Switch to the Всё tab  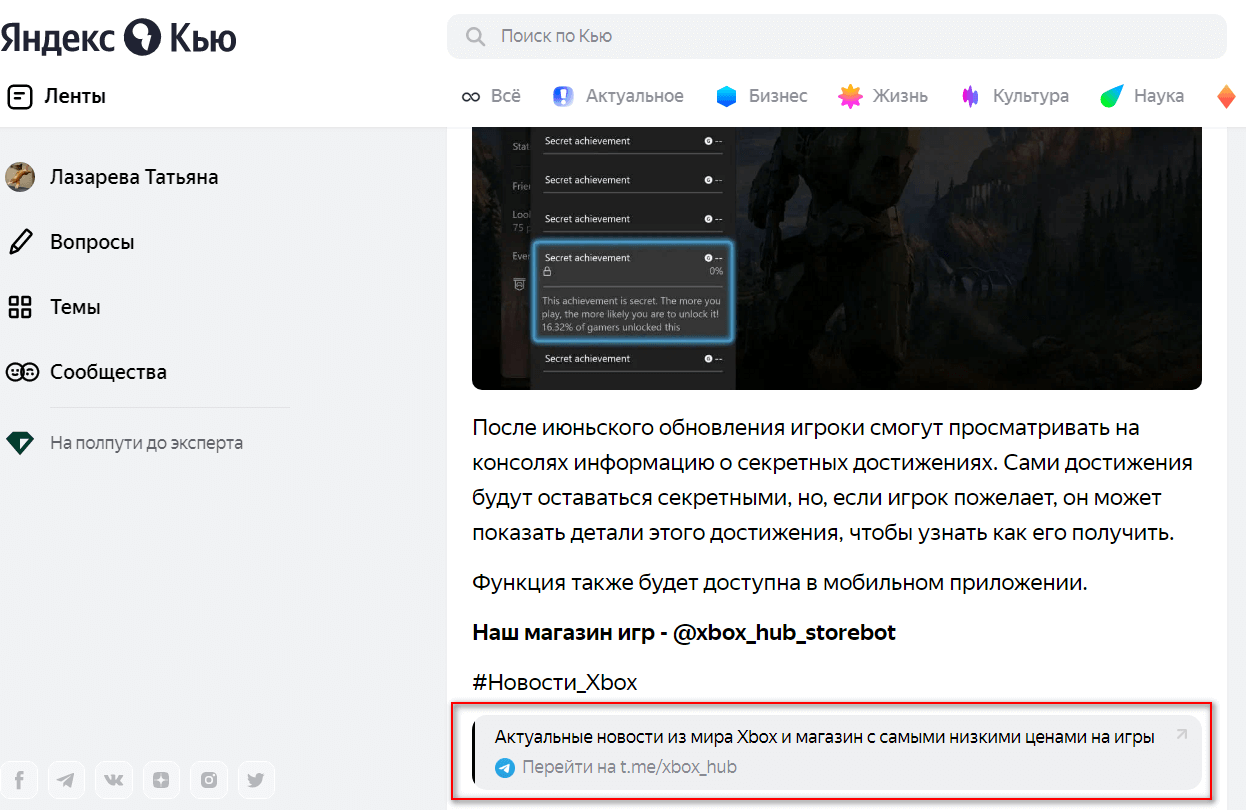(491, 96)
